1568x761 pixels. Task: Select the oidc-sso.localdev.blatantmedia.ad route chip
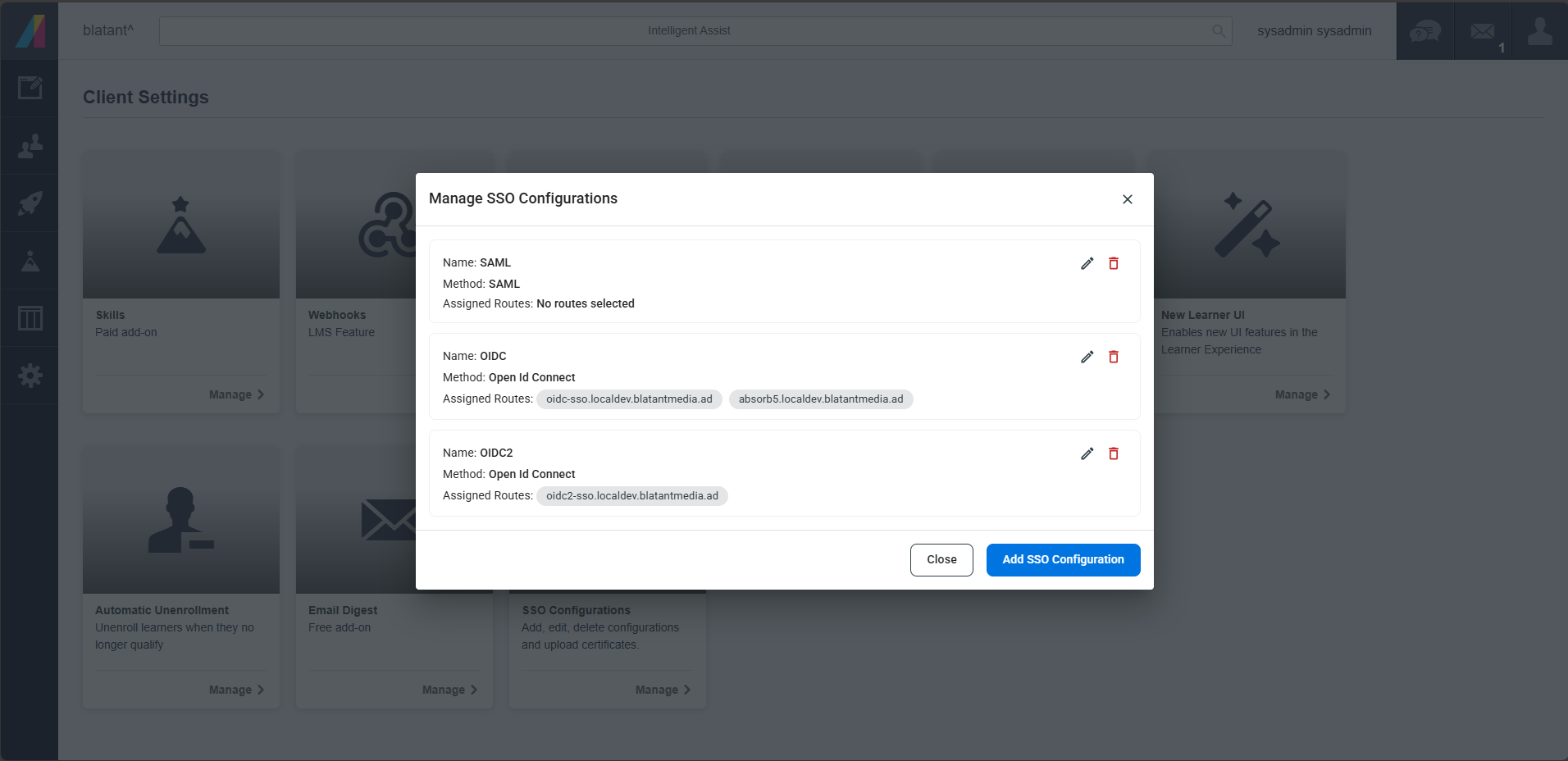click(x=629, y=399)
